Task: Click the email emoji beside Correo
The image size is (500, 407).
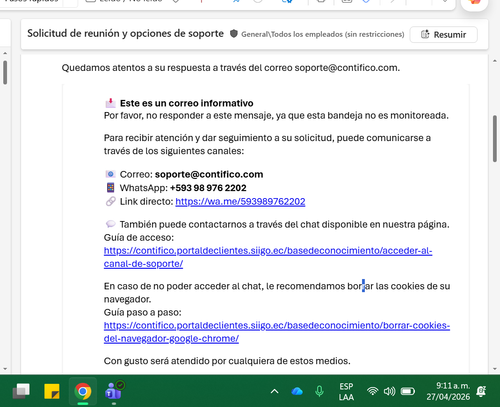Action: point(110,174)
